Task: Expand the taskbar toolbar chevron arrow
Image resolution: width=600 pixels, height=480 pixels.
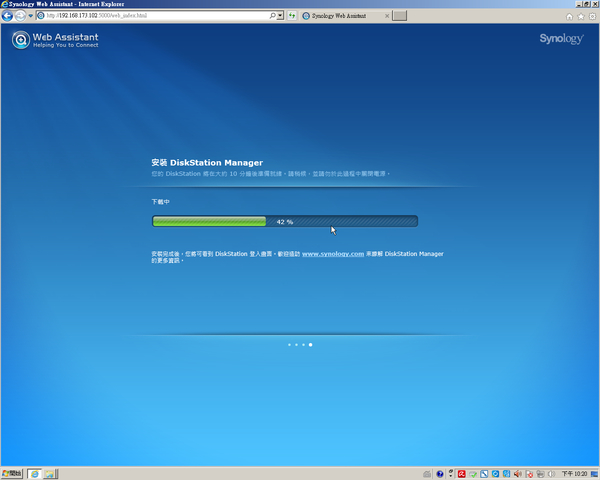Action: click(451, 474)
